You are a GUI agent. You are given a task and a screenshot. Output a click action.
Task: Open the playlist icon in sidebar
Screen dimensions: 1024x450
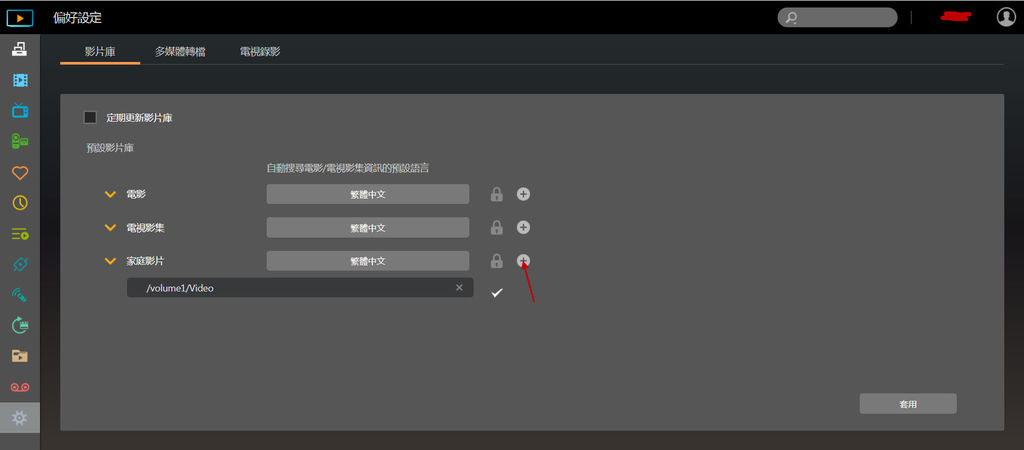[20, 233]
